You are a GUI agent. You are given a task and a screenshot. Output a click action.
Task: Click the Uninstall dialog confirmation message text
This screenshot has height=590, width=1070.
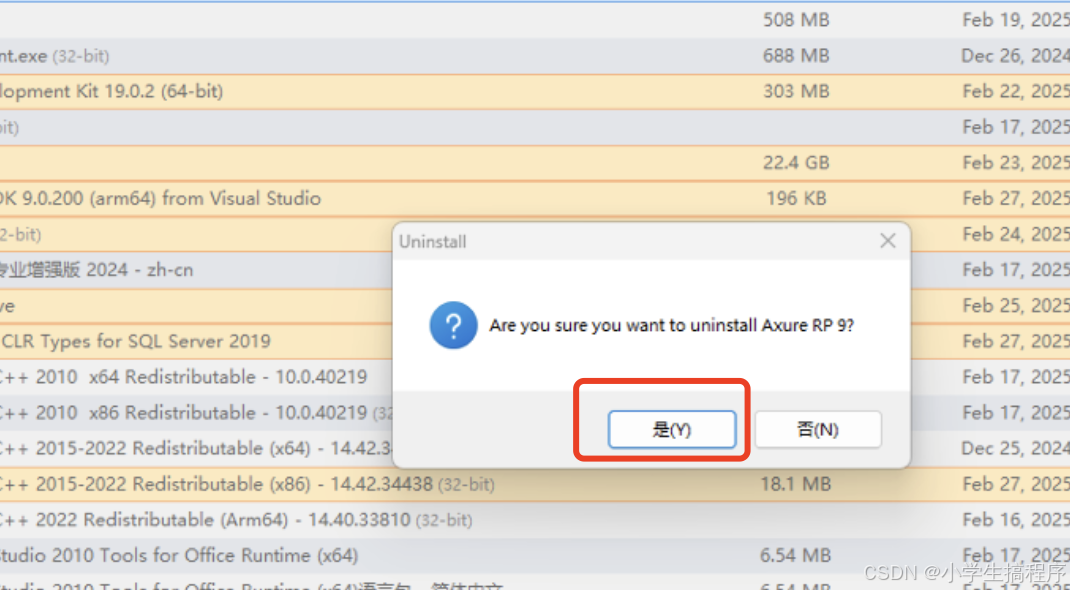pyautogui.click(x=671, y=325)
